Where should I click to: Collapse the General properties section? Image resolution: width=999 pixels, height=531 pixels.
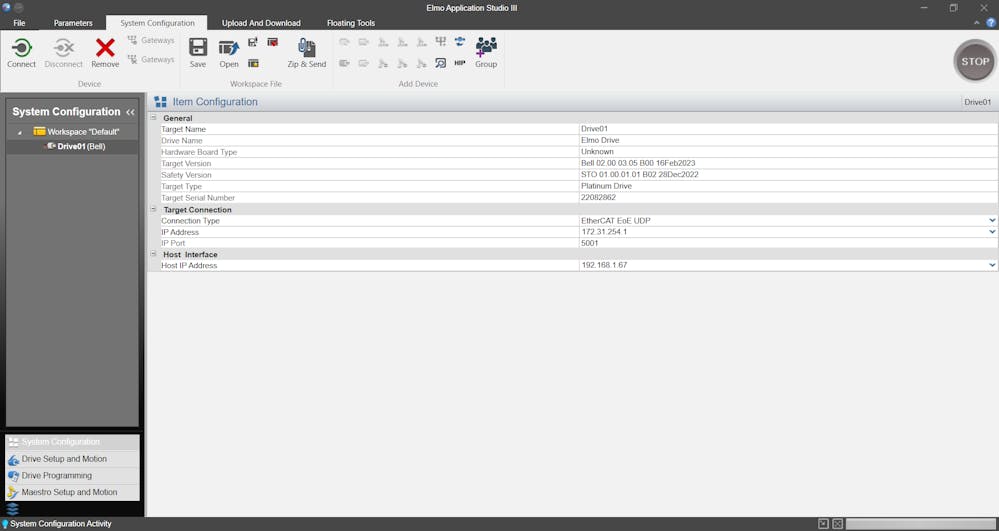tap(154, 118)
